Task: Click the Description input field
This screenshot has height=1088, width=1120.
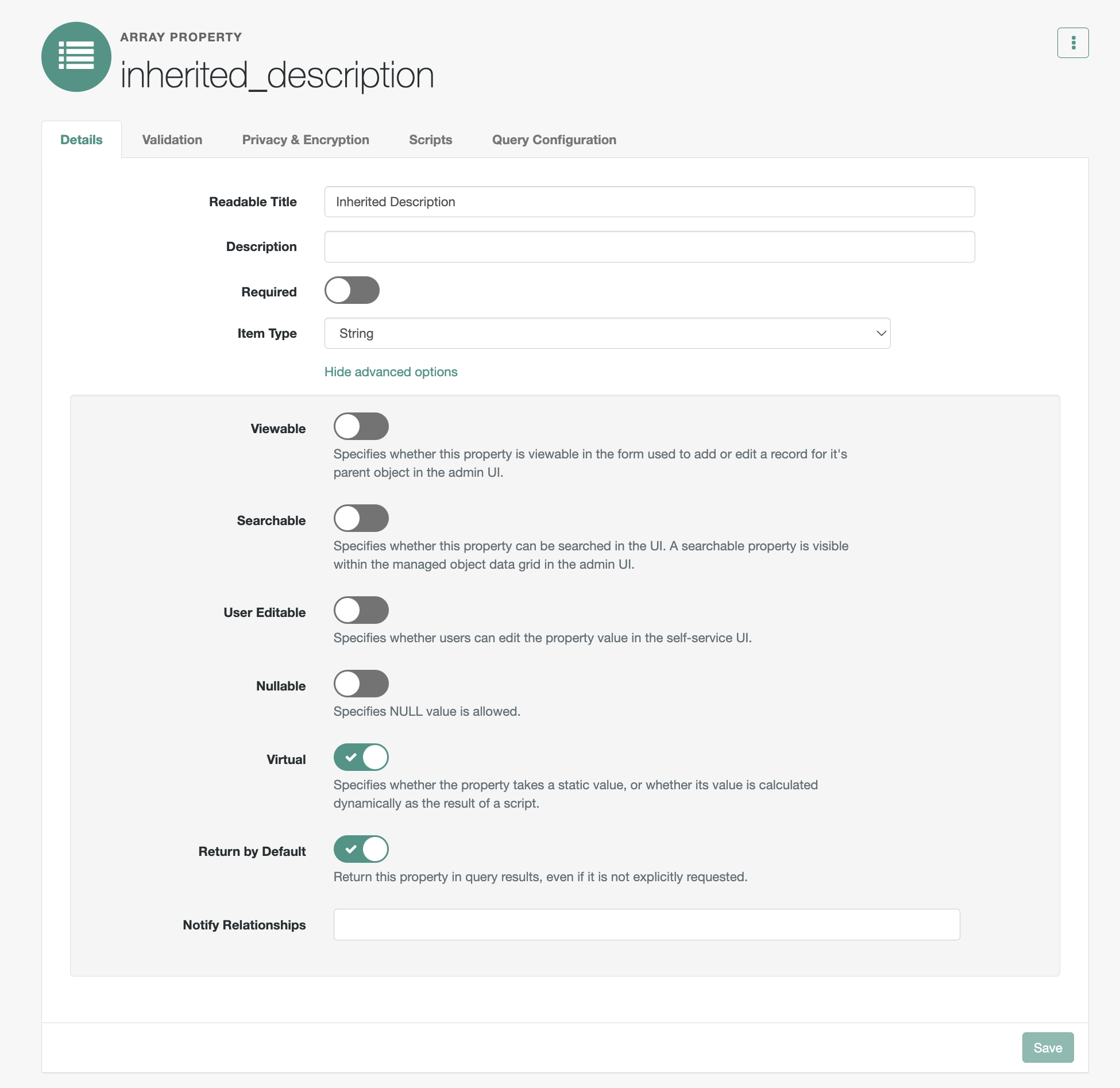Action: 649,247
